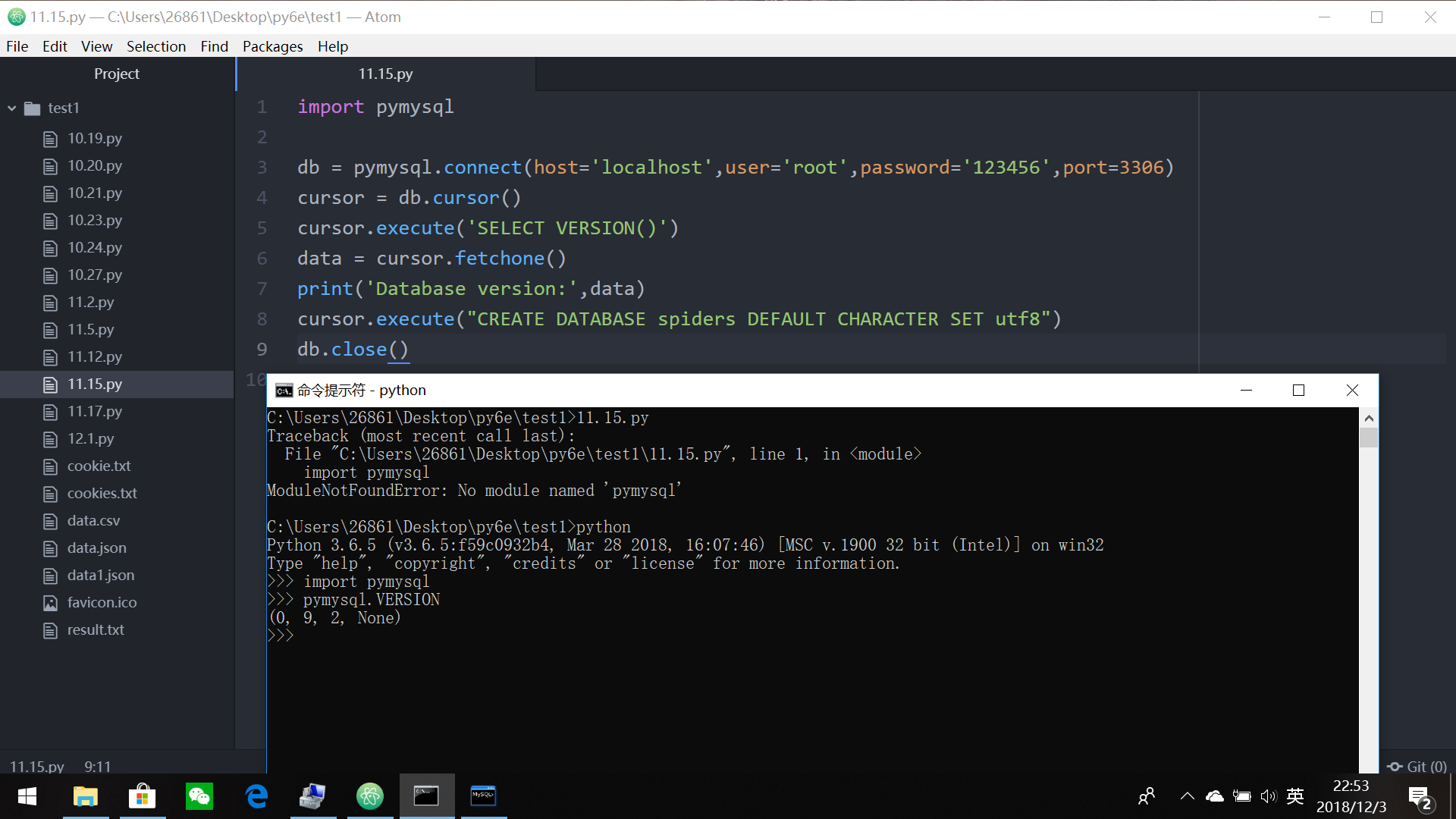Open 10.24.py in the tree
The width and height of the screenshot is (1456, 819).
[x=95, y=247]
